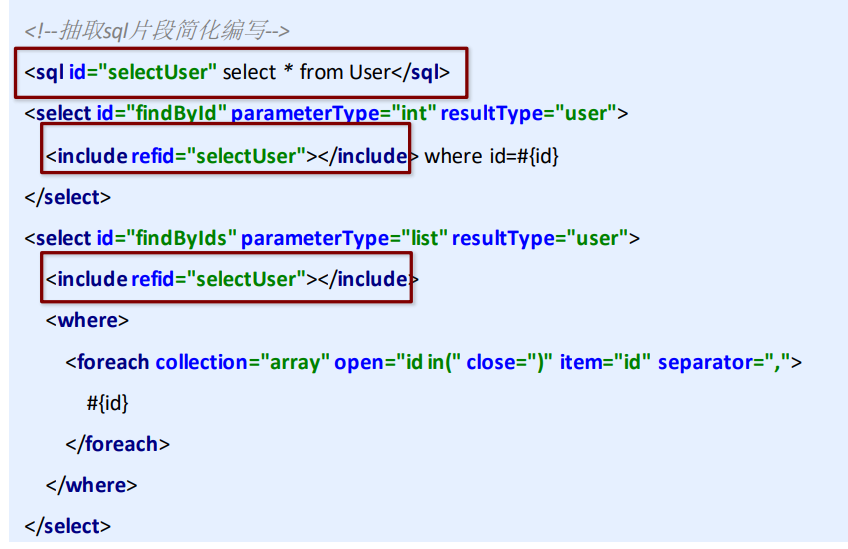Viewport: 848px width, 549px height.
Task: Click the attribute parameterType="int"
Action: 333,113
